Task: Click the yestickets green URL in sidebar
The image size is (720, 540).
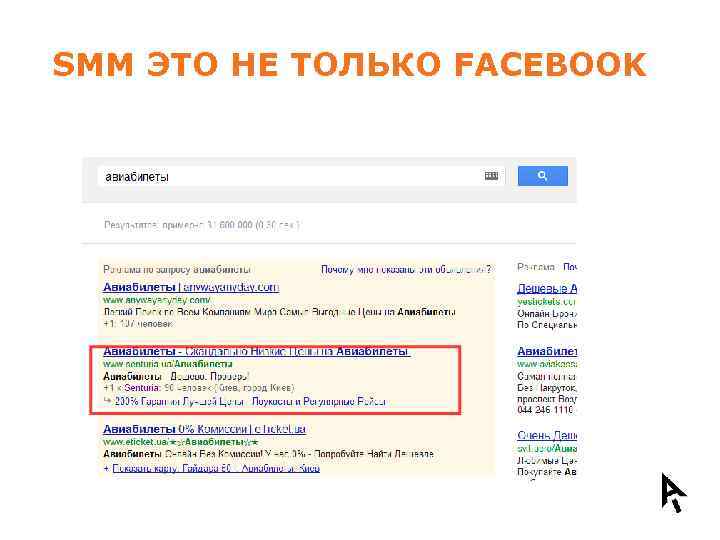Action: tap(546, 302)
